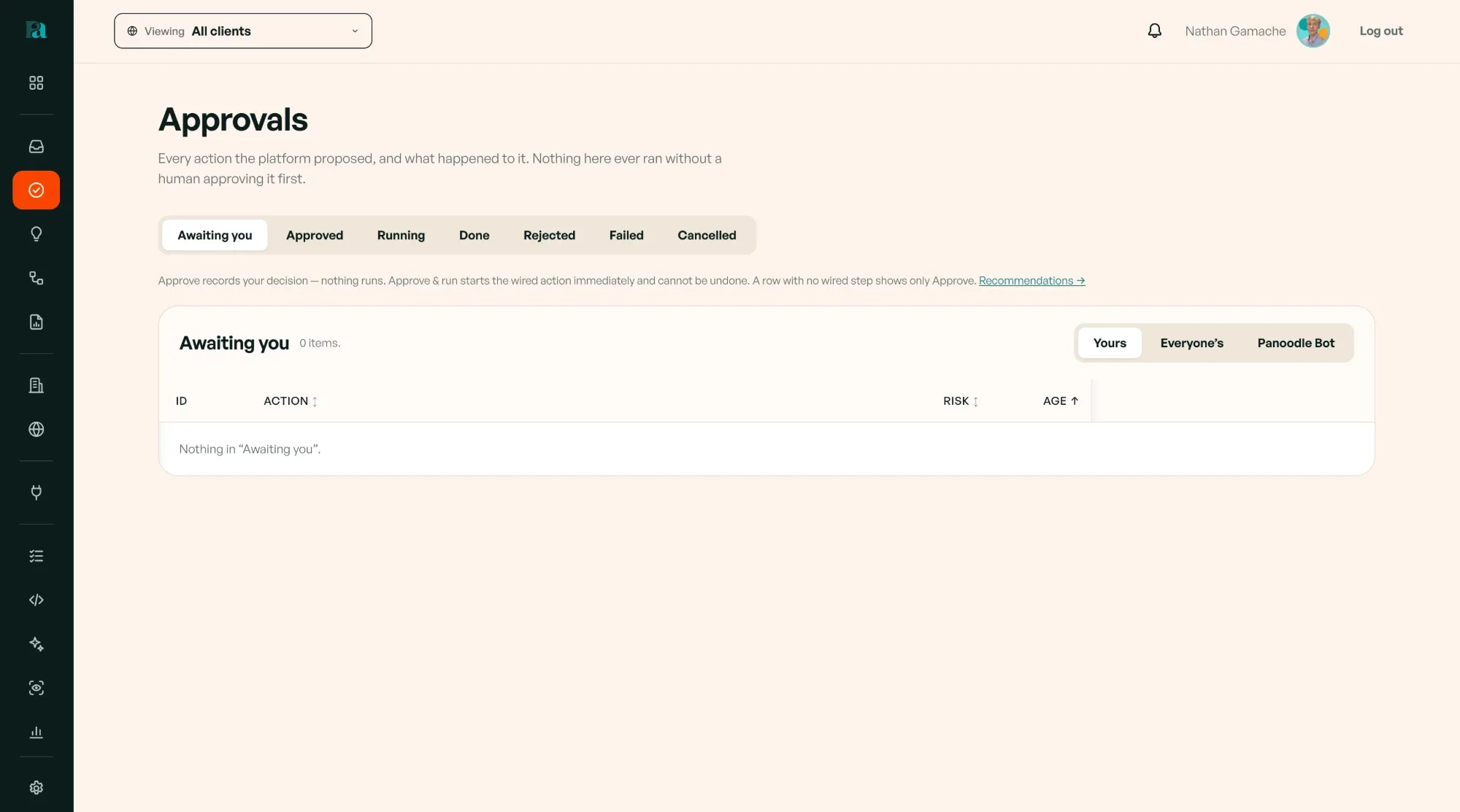Expand the Viewing All clients dropdown
Viewport: 1460px width, 812px height.
click(x=243, y=31)
